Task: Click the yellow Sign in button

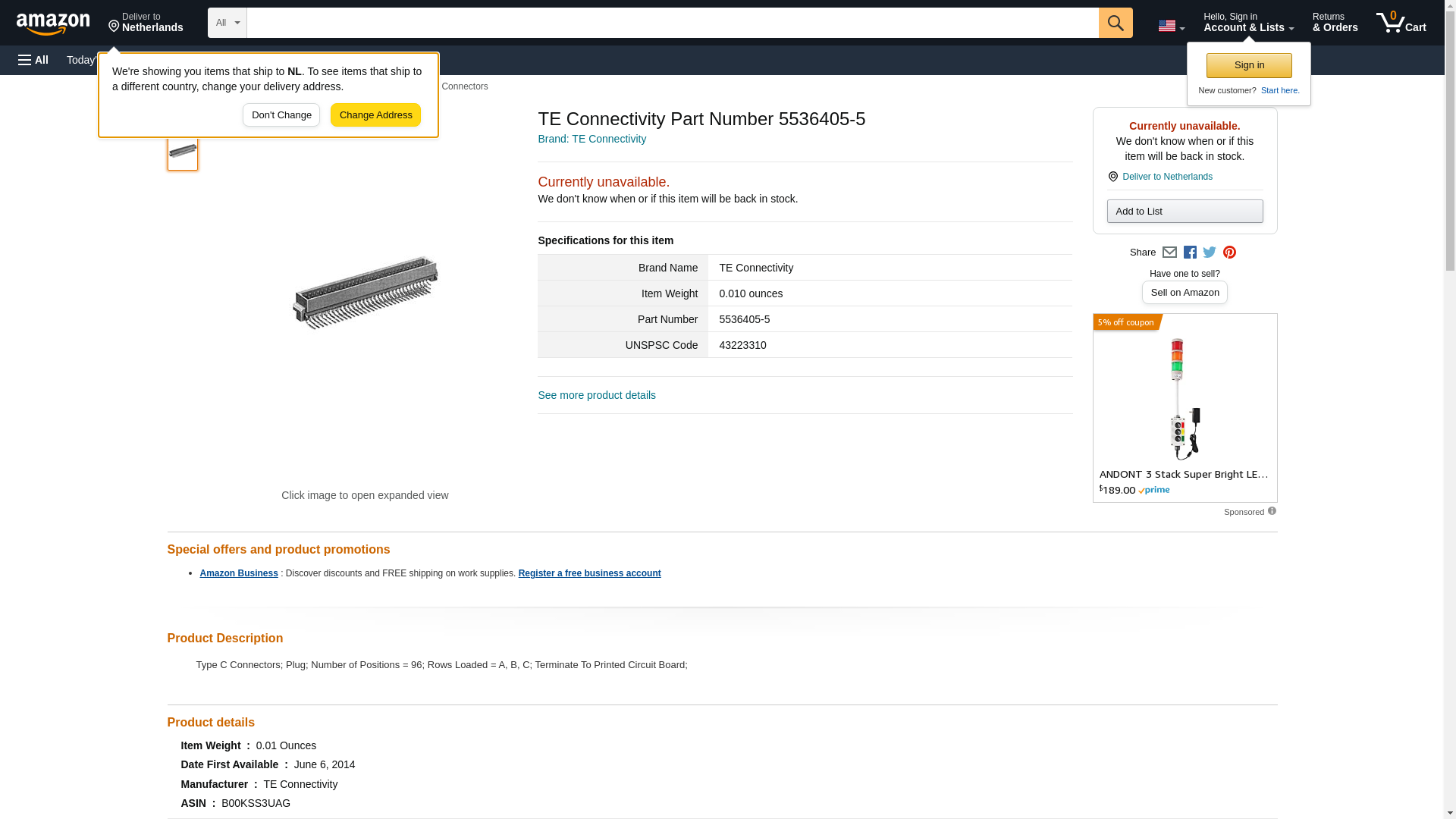Action: [x=1249, y=65]
